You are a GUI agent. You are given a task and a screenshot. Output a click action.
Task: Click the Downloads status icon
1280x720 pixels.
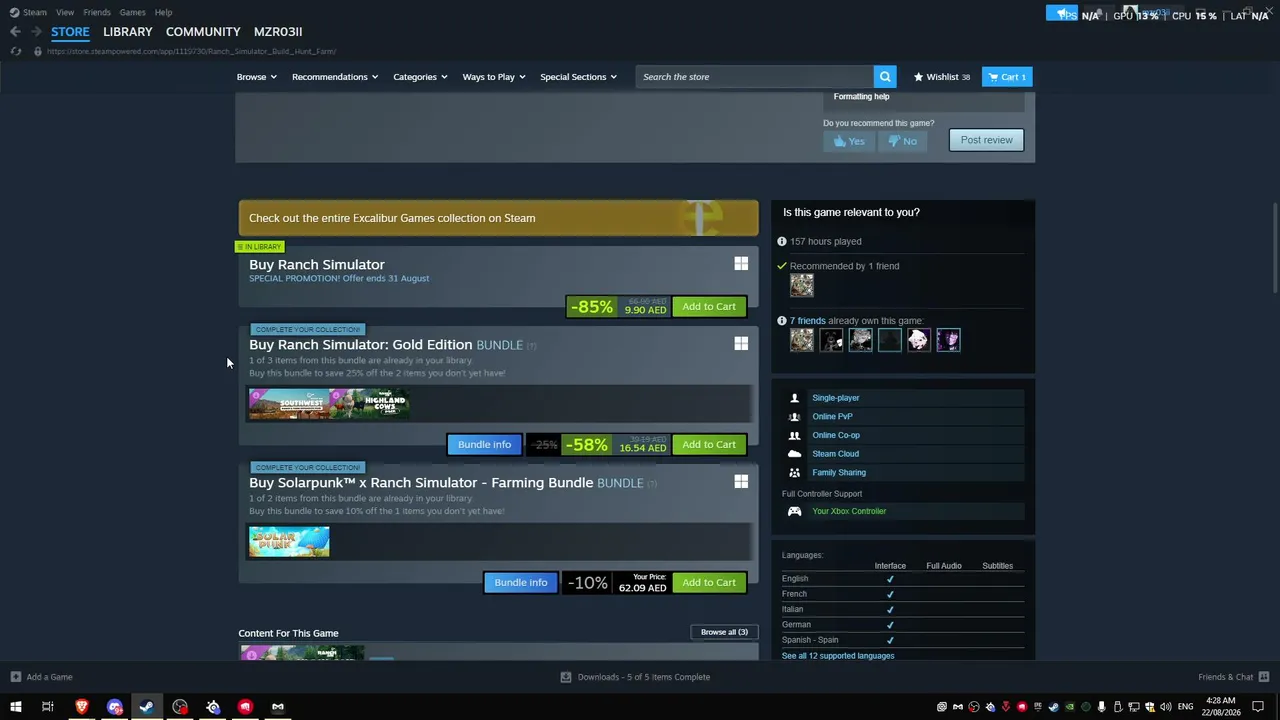tap(566, 677)
